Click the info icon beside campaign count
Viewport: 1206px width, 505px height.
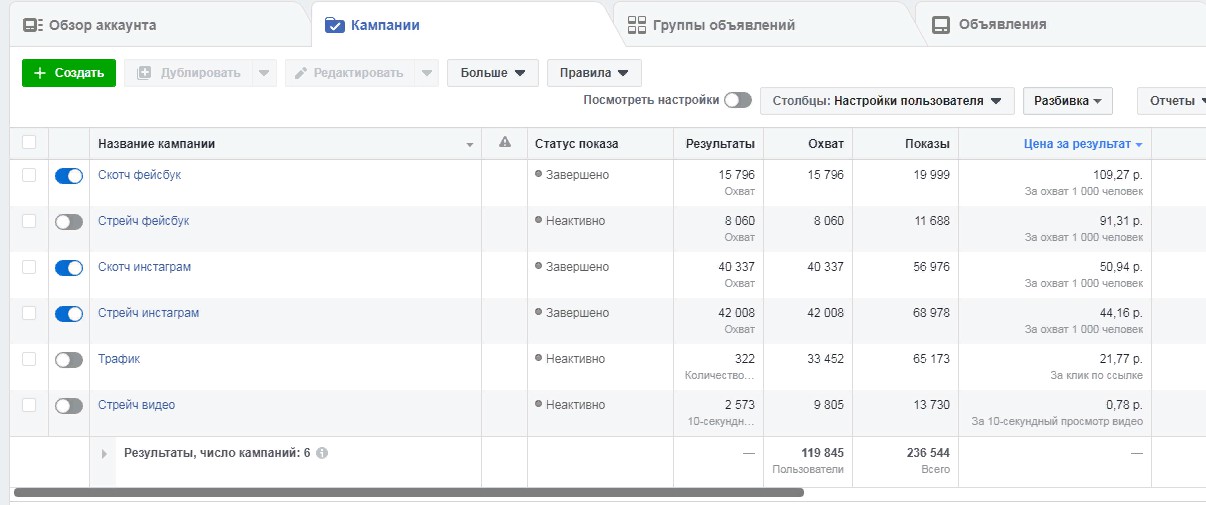click(322, 453)
